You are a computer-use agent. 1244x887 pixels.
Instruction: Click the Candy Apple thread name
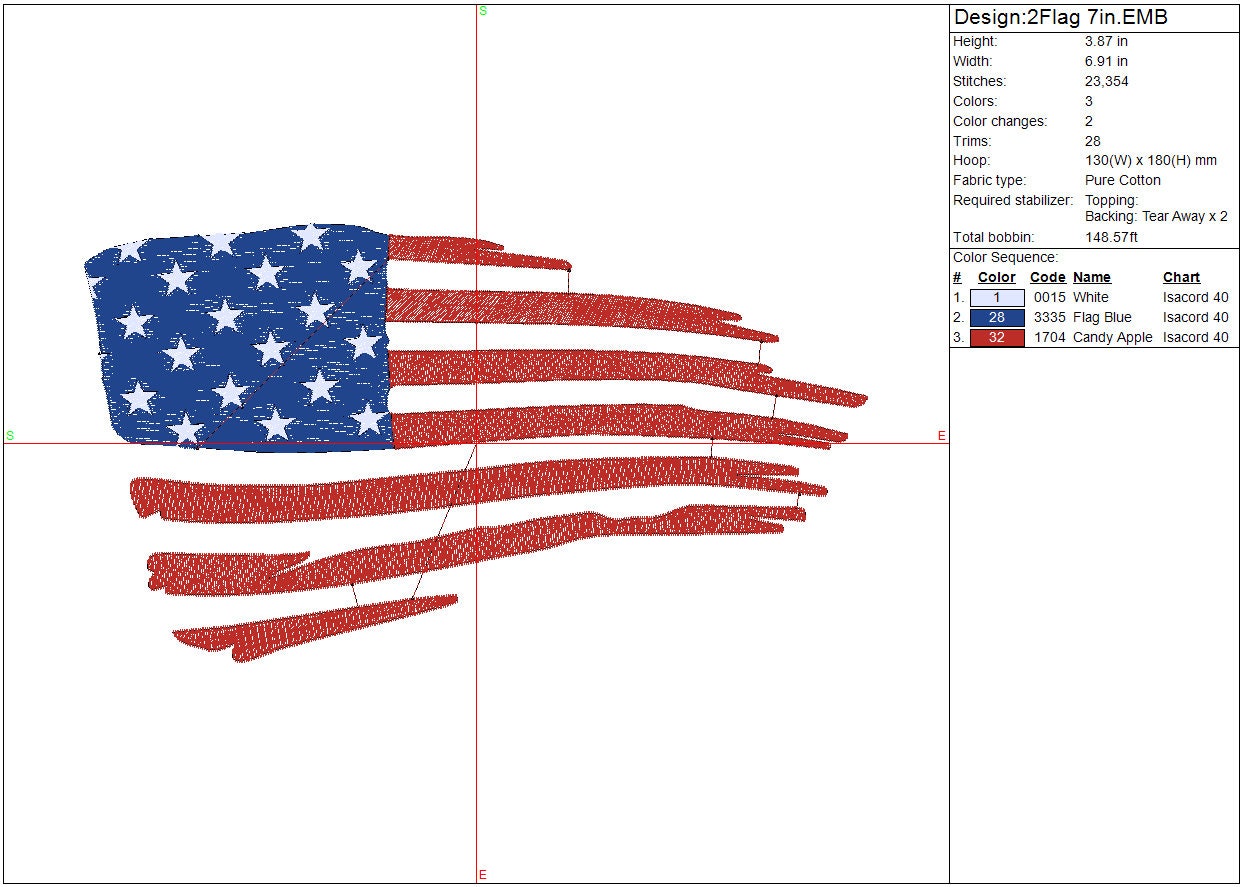[x=1112, y=338]
